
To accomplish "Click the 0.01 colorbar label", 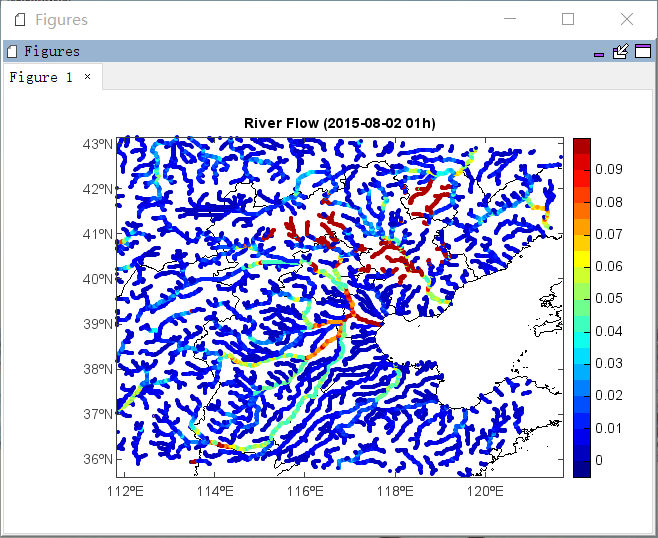I will tap(608, 428).
